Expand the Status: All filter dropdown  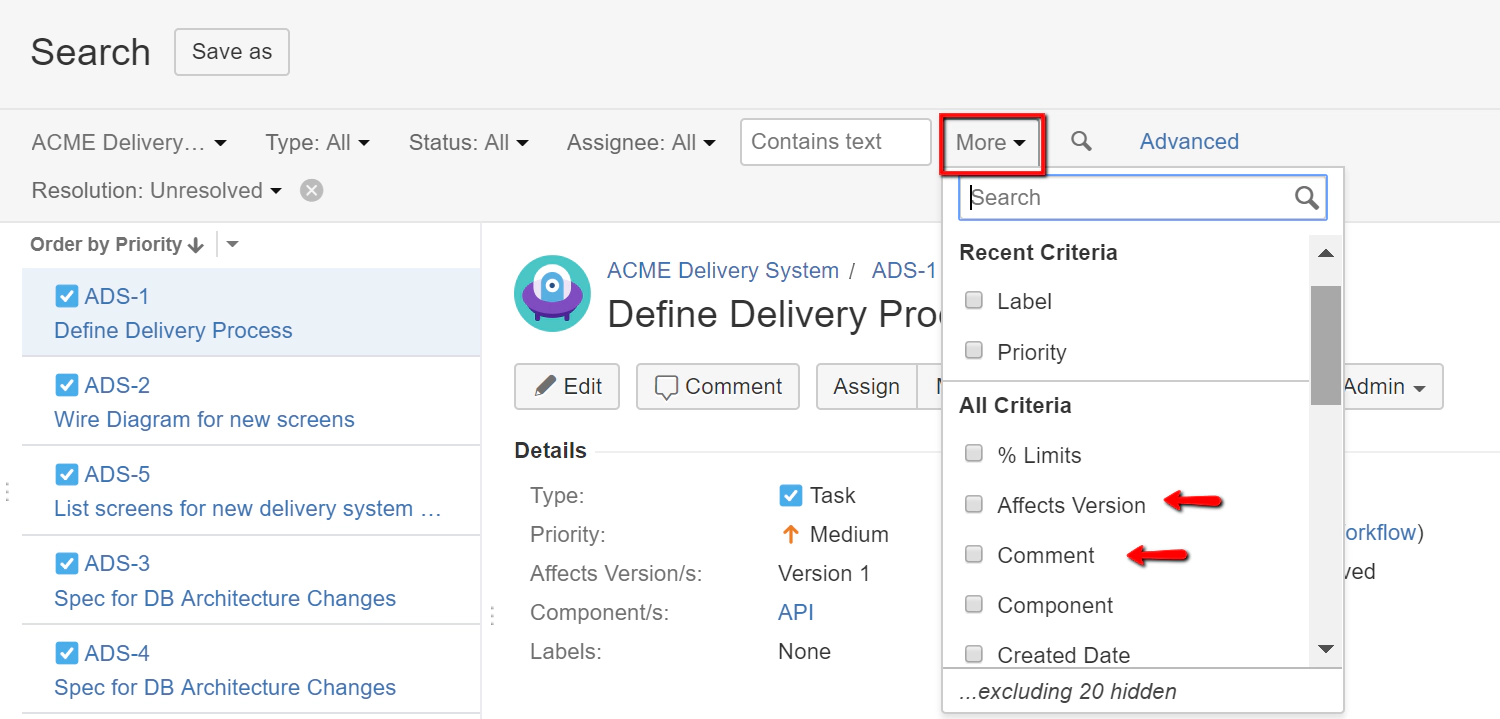coord(468,143)
